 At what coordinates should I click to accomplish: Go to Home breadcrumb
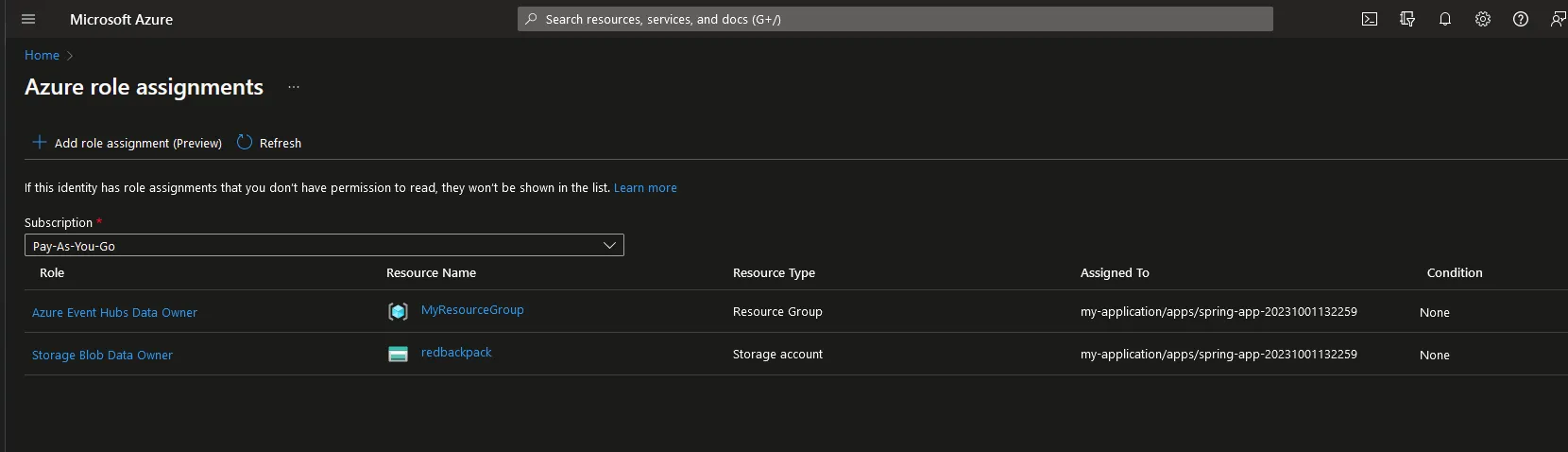tap(42, 55)
